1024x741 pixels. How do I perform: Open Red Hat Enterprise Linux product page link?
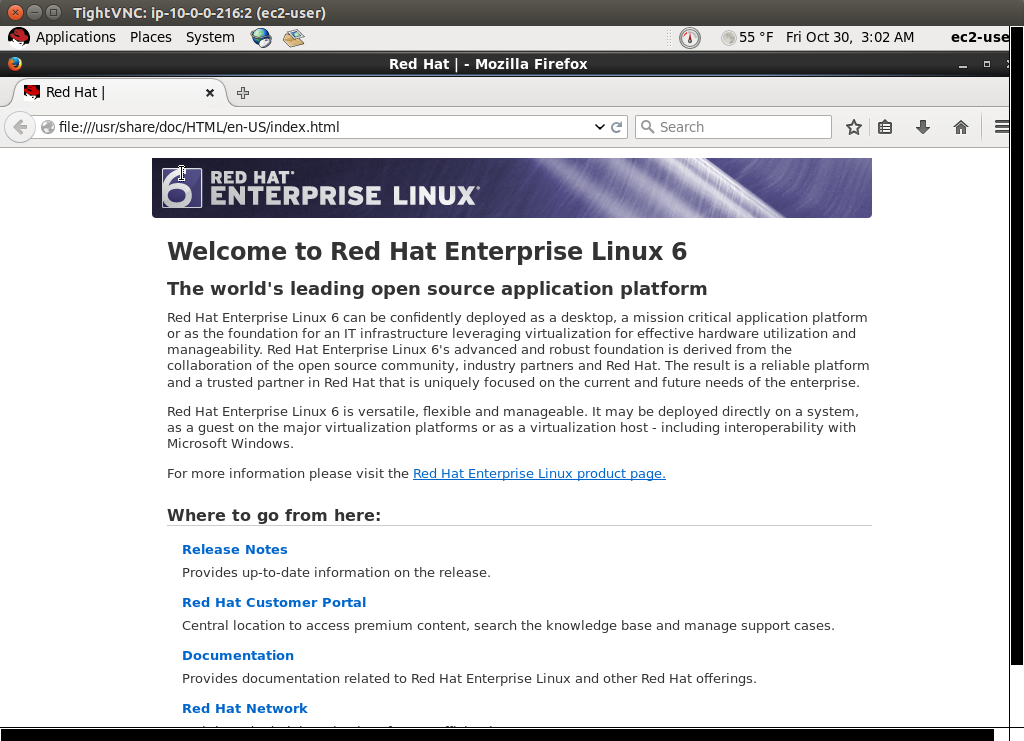pyautogui.click(x=539, y=473)
